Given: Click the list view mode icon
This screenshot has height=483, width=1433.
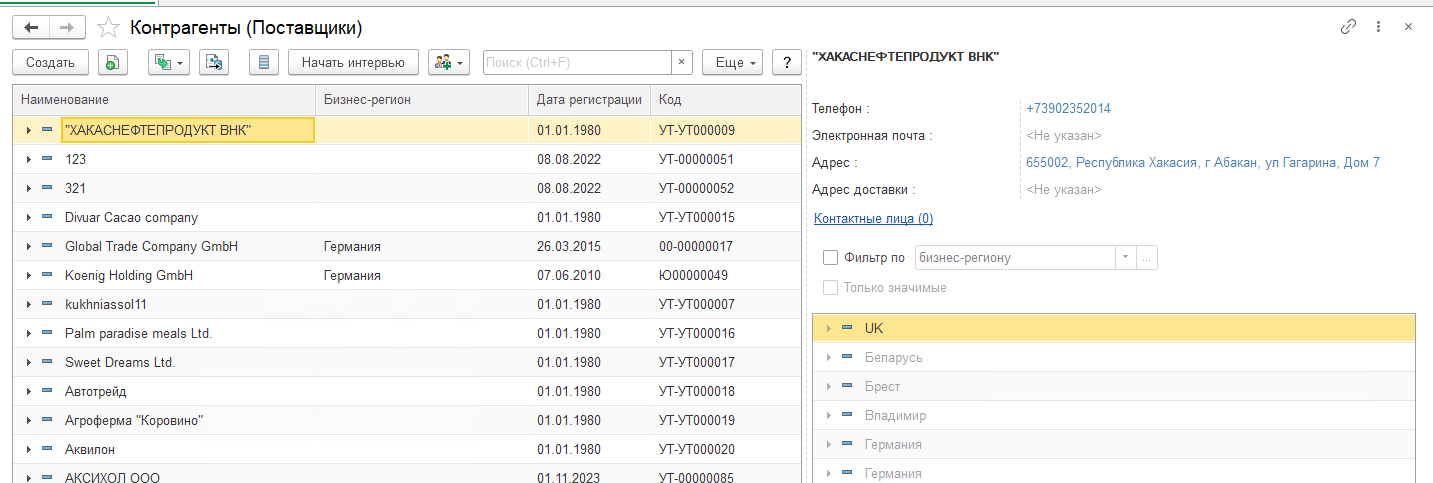Looking at the screenshot, I should [264, 62].
